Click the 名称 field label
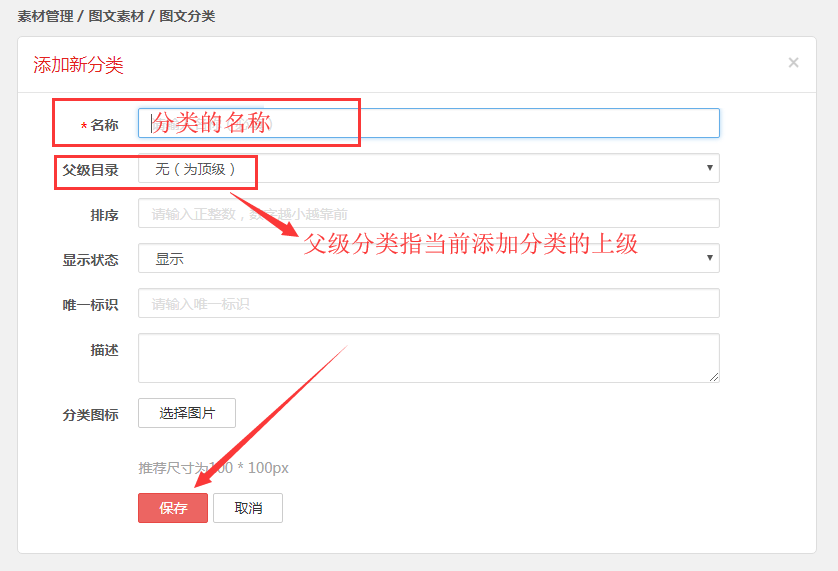This screenshot has width=838, height=571. pyautogui.click(x=104, y=125)
